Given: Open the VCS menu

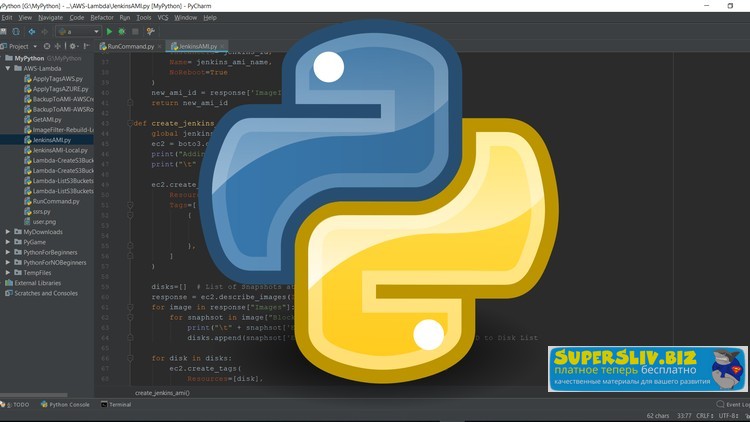Looking at the screenshot, I should point(163,18).
